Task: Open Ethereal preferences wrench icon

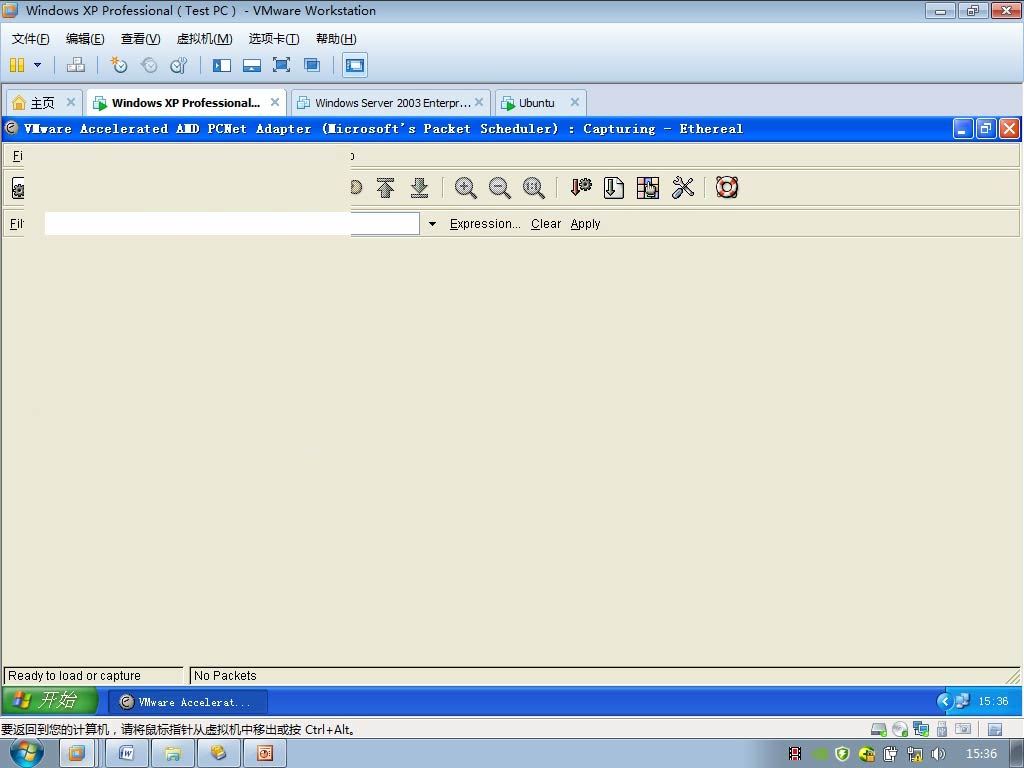Action: (x=682, y=188)
